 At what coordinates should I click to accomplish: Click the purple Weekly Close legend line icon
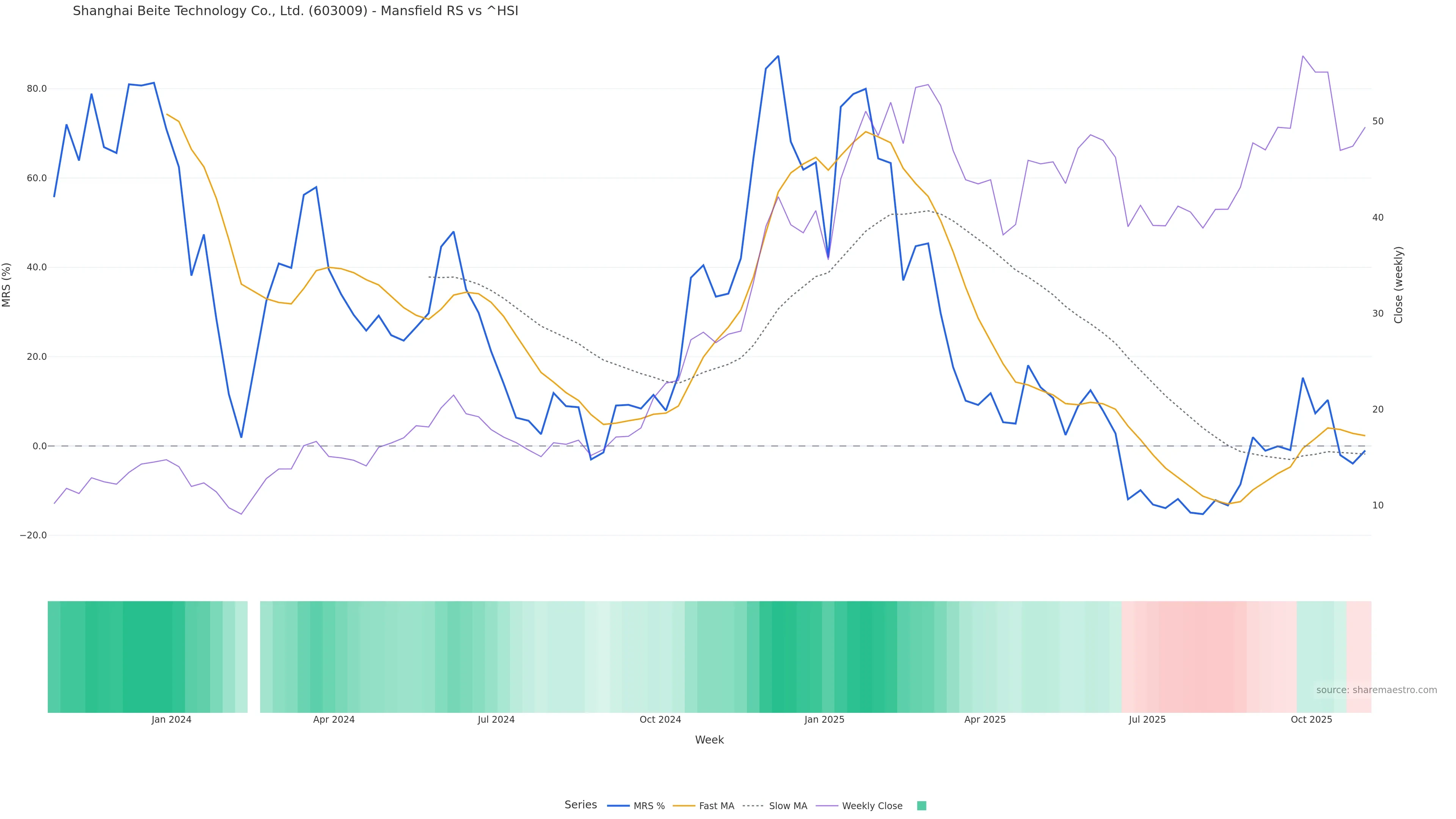point(827,806)
